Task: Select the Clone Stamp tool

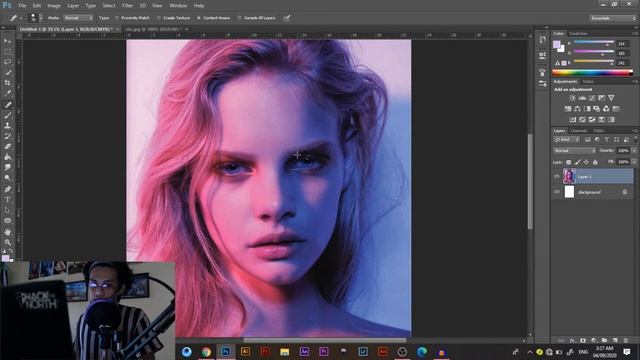Action: [x=7, y=126]
